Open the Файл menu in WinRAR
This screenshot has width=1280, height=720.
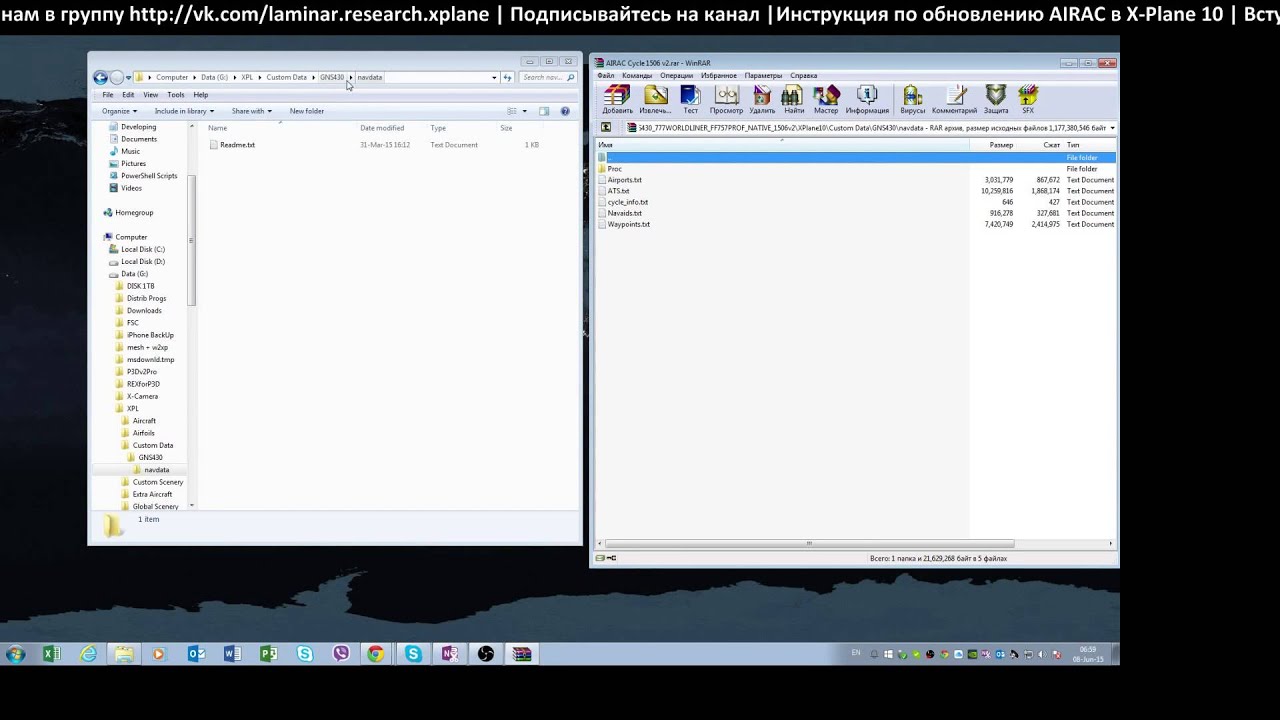[x=606, y=76]
